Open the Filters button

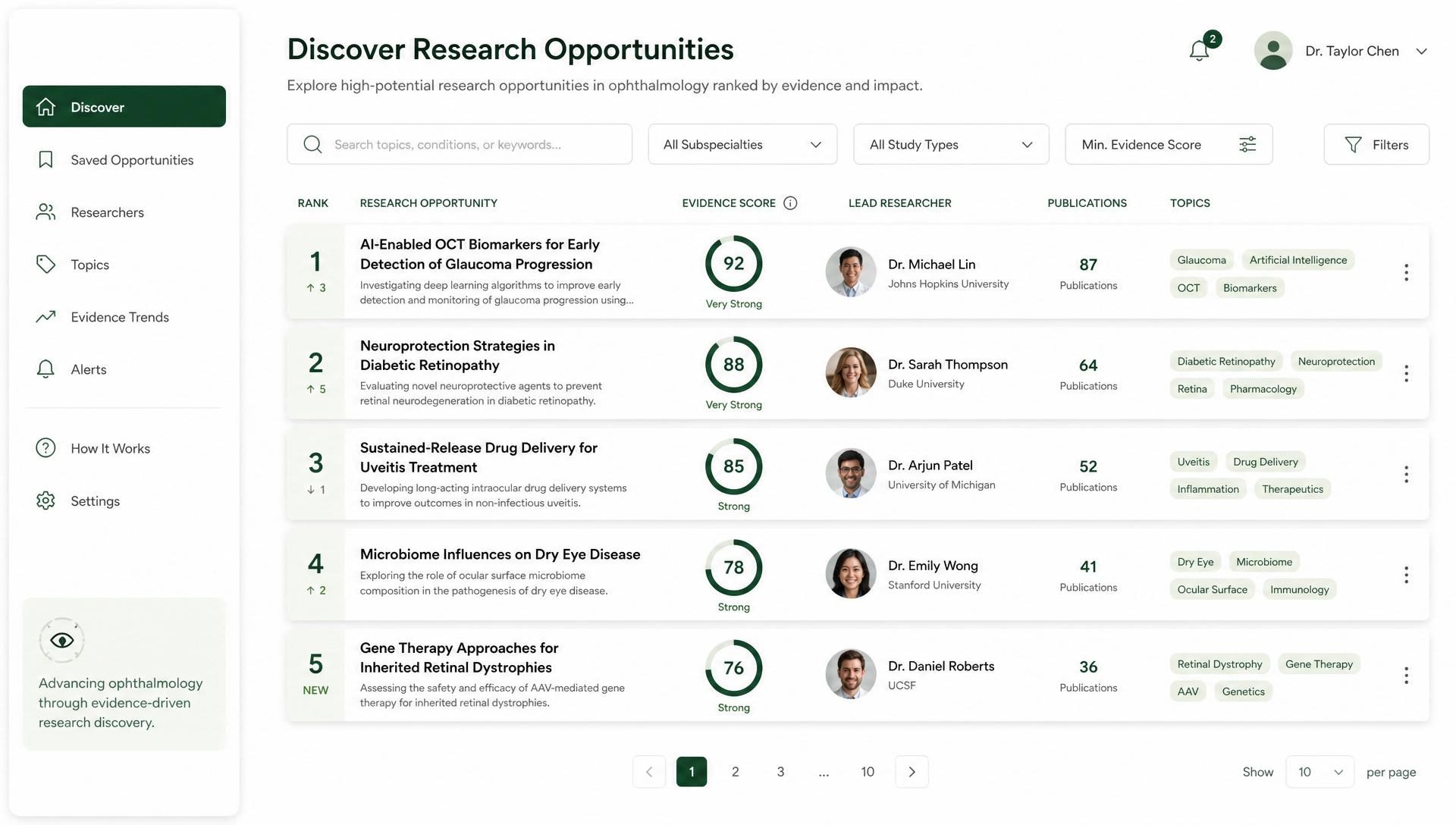[x=1376, y=144]
